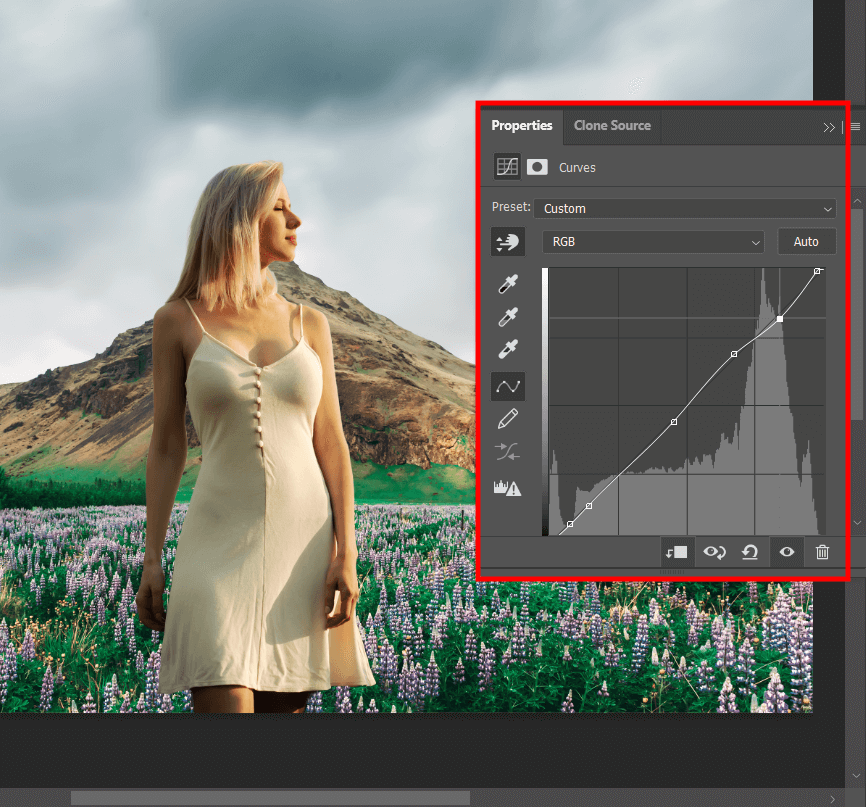Screen dimensions: 866x807
Task: Toggle Curves layer visibility eye
Action: click(x=786, y=552)
